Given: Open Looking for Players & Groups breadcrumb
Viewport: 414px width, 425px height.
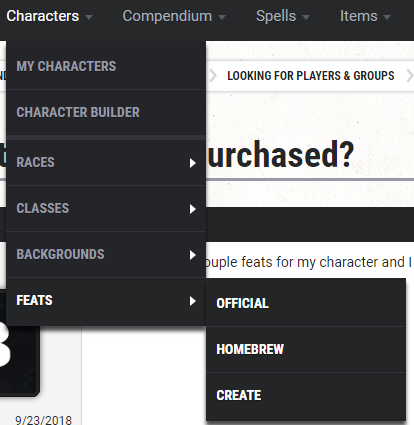Looking at the screenshot, I should pyautogui.click(x=311, y=76).
